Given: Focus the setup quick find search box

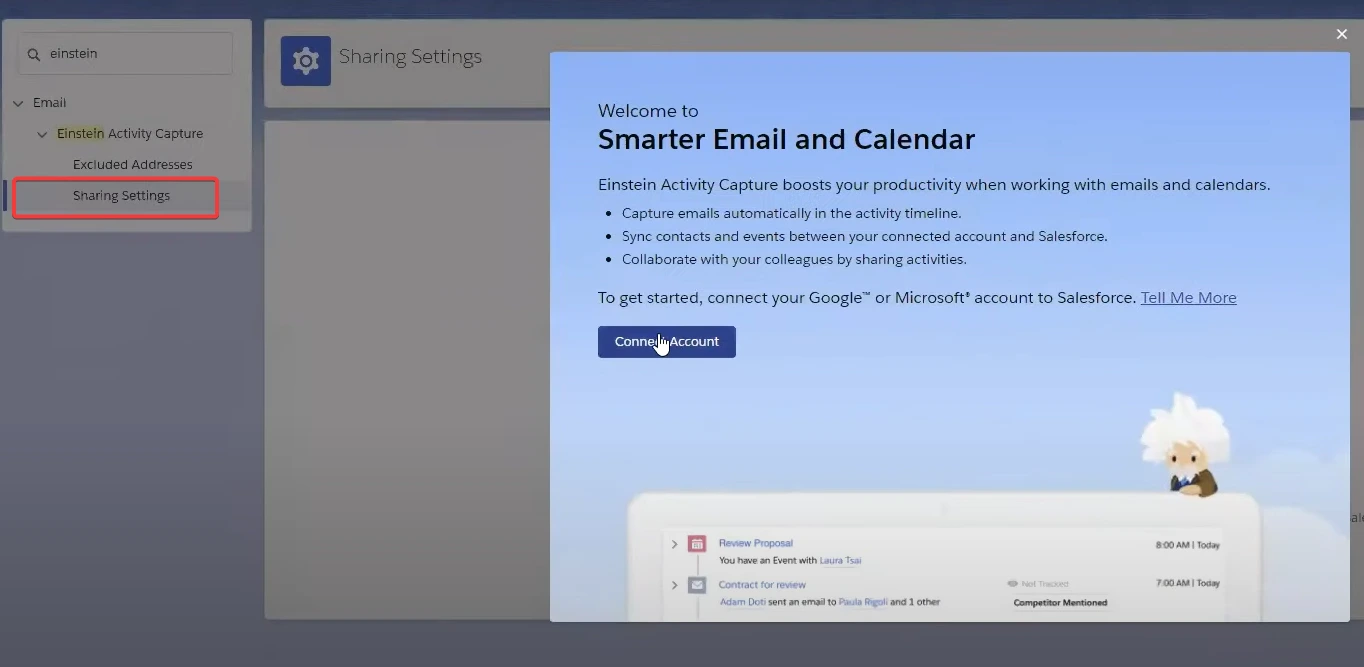Looking at the screenshot, I should pos(126,54).
